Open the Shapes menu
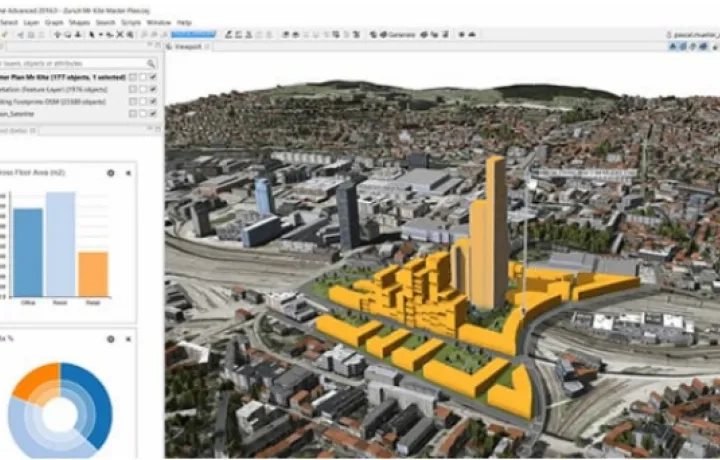 (79, 22)
